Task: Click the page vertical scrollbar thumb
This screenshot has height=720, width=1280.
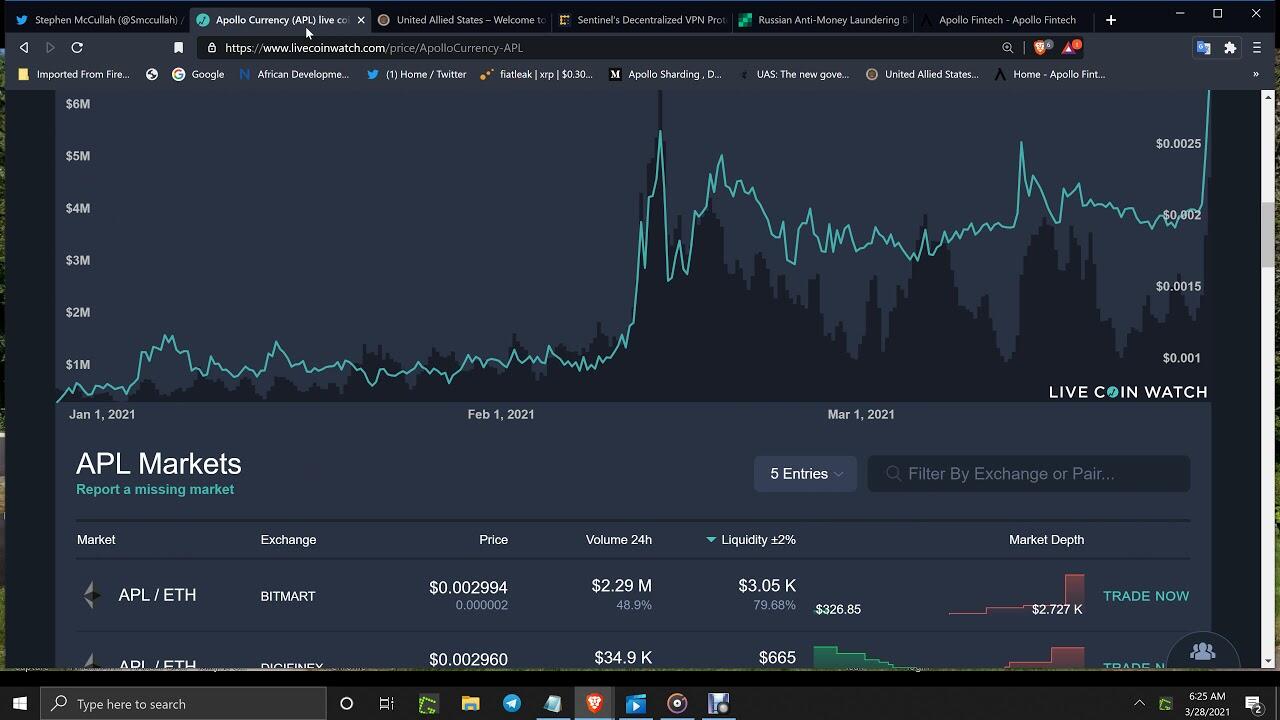Action: click(x=1269, y=234)
